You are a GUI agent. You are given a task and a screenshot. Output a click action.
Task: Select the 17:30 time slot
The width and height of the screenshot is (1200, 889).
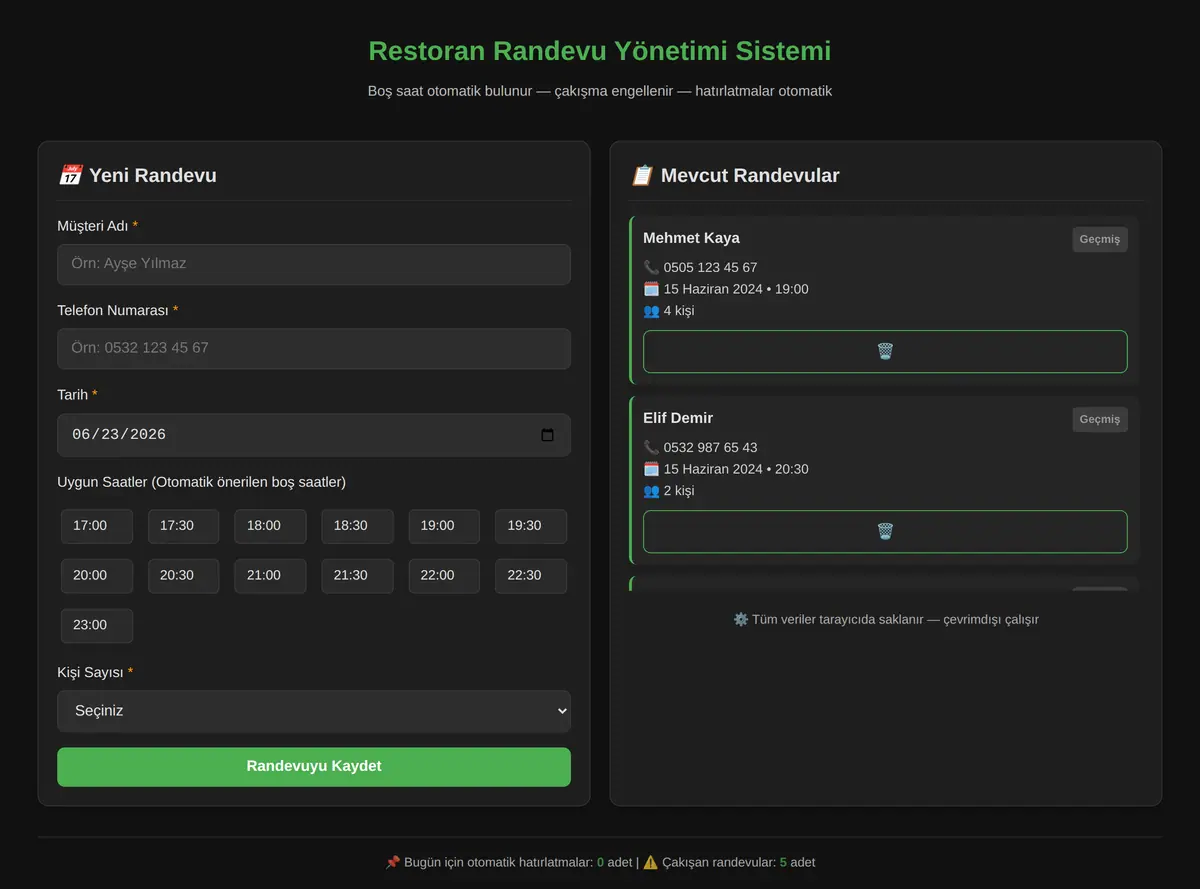click(184, 526)
